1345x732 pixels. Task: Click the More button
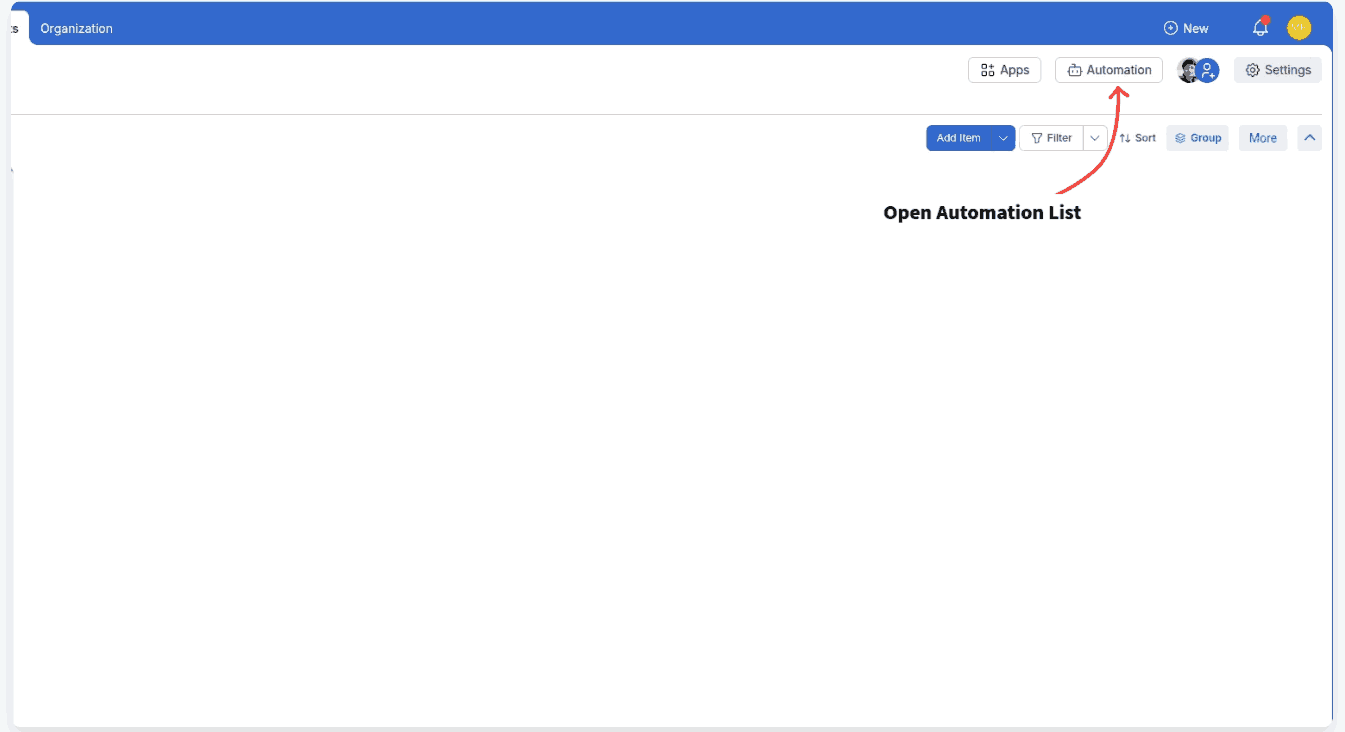point(1262,138)
